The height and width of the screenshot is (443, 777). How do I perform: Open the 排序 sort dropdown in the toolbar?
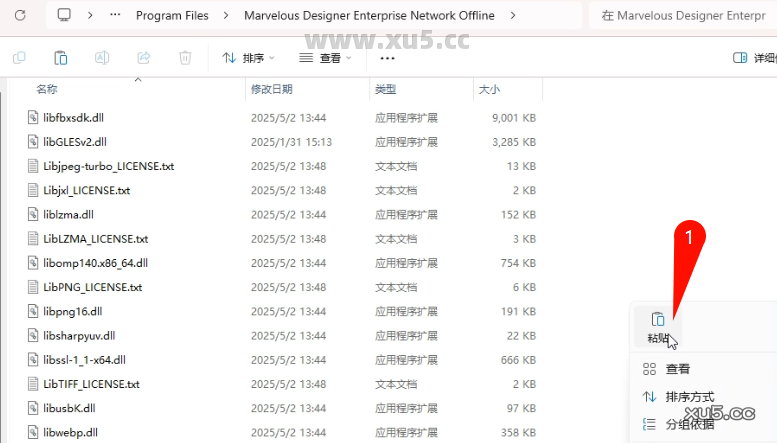248,58
